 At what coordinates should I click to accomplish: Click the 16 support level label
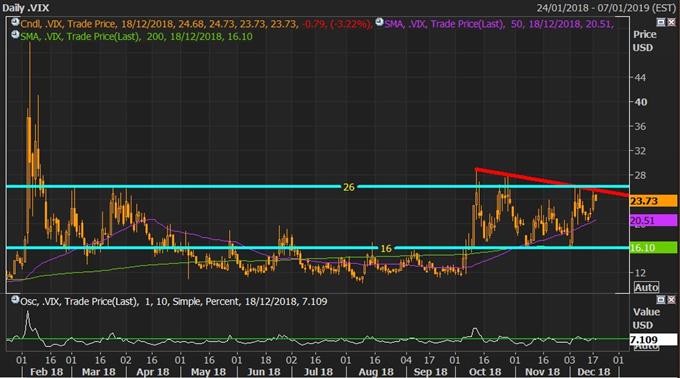click(386, 248)
